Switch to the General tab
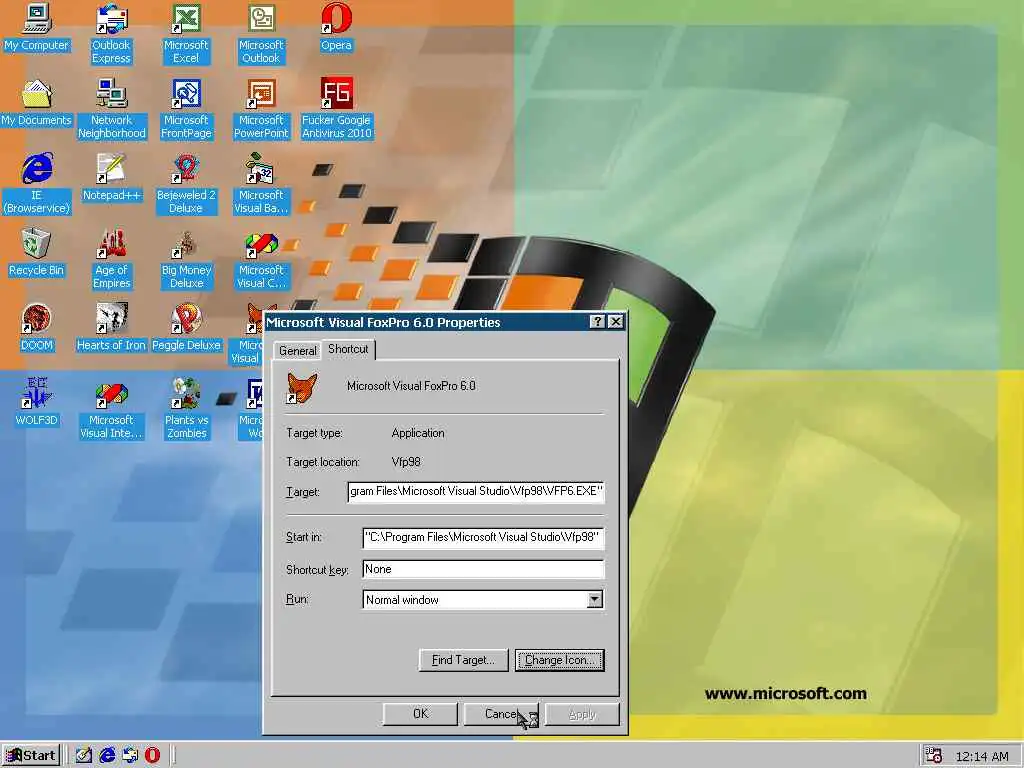This screenshot has width=1024, height=768. pos(297,351)
